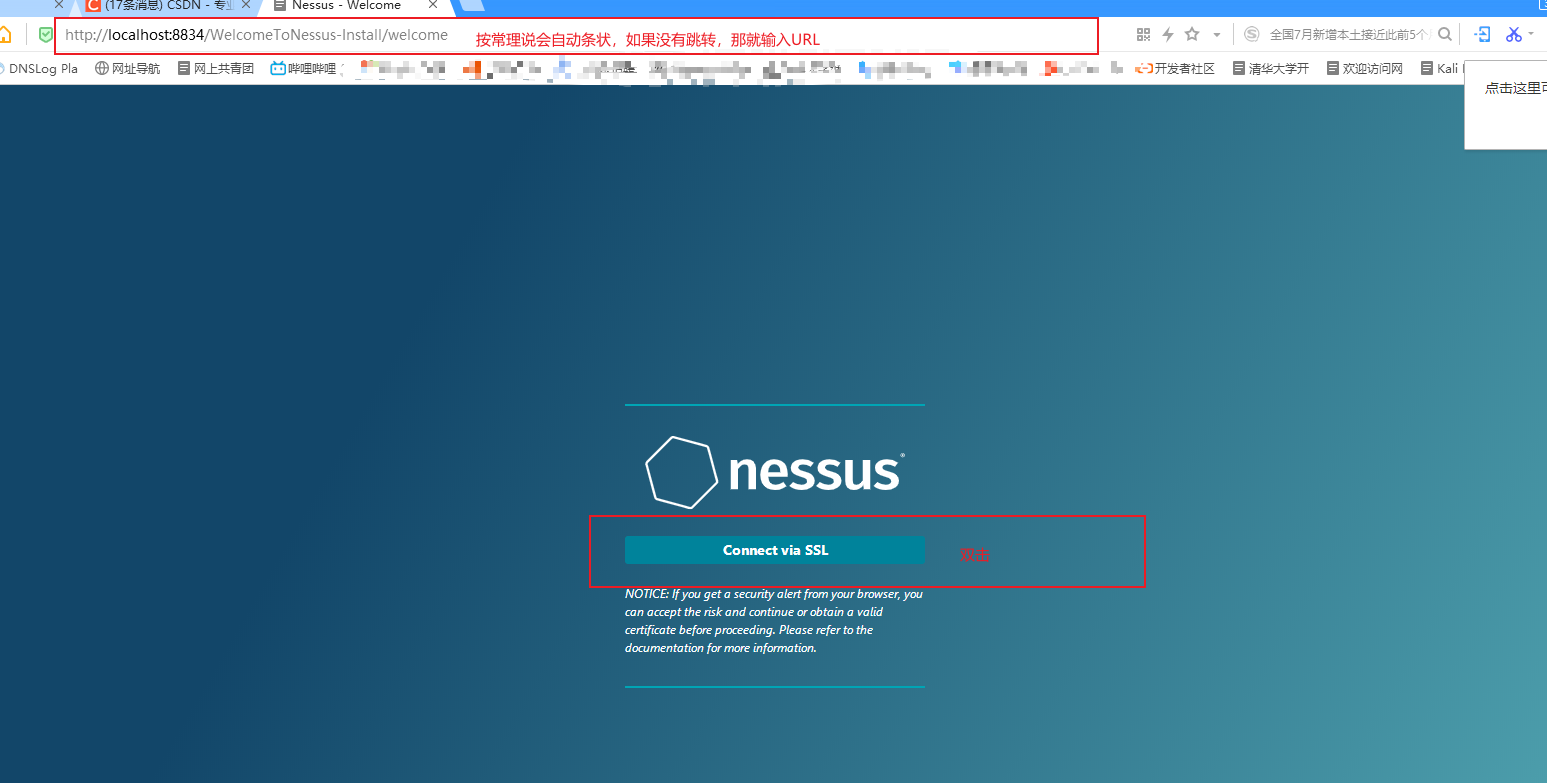Open the 网上共青团 bookmark

pos(215,69)
